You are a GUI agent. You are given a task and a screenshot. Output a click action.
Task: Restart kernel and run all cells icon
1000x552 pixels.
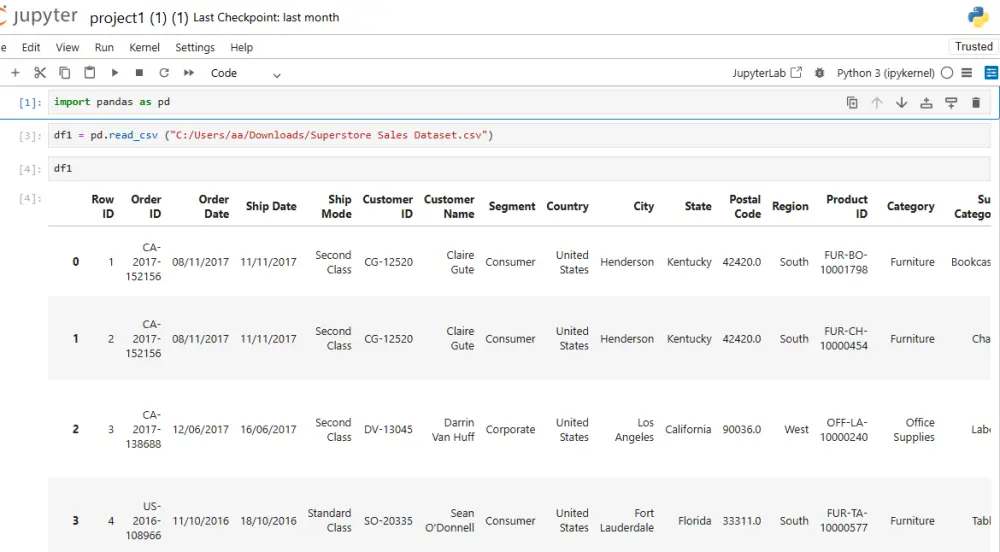[189, 73]
